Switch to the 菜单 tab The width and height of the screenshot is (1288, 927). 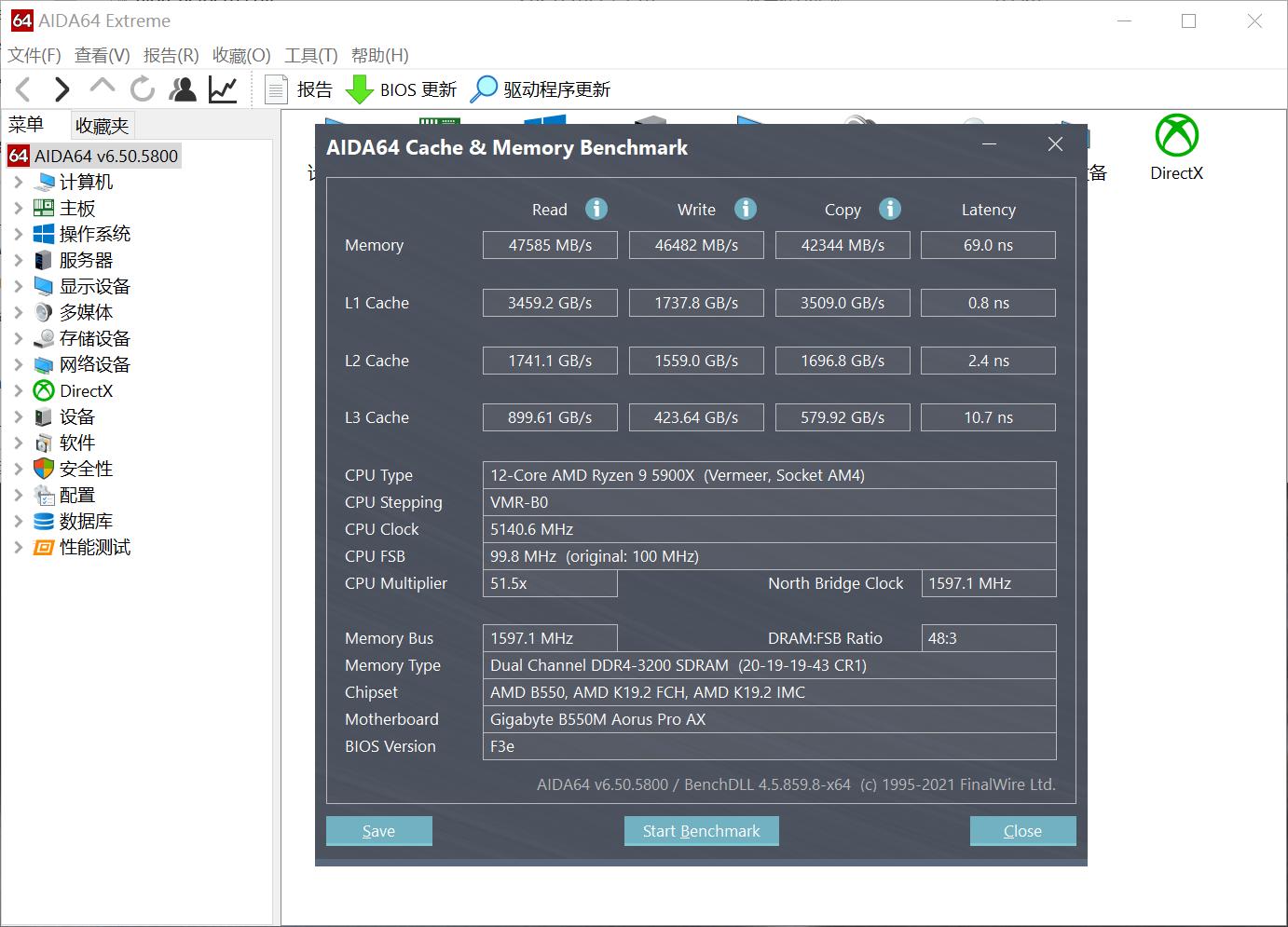click(26, 125)
